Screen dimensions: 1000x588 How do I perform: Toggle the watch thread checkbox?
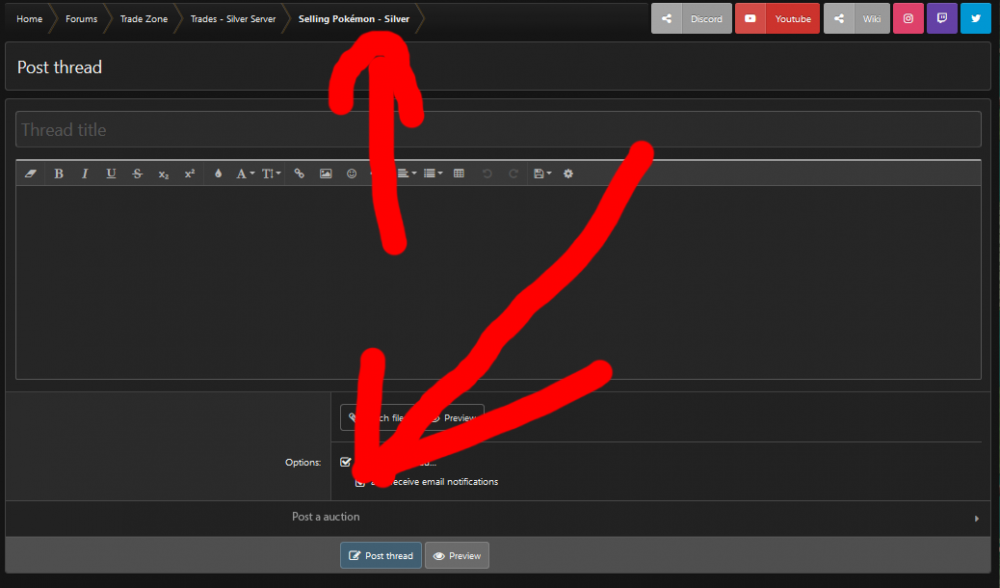pyautogui.click(x=346, y=462)
